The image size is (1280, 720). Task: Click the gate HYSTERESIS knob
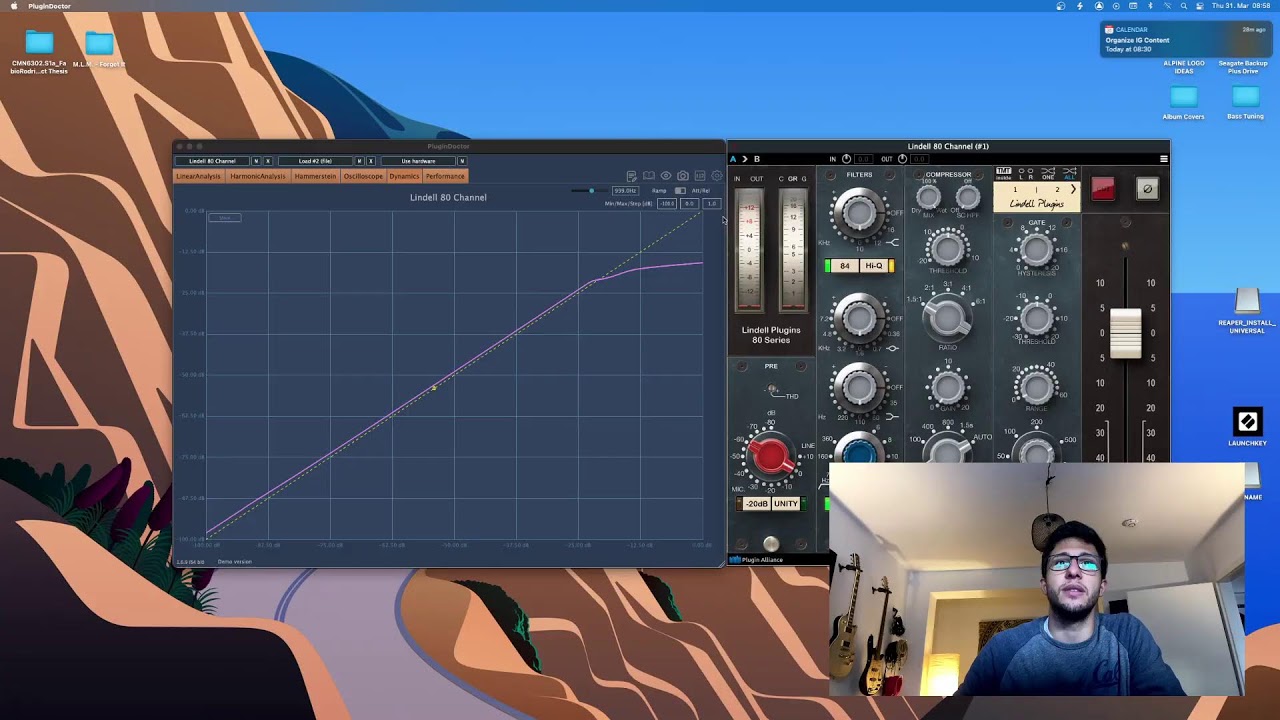click(1037, 249)
